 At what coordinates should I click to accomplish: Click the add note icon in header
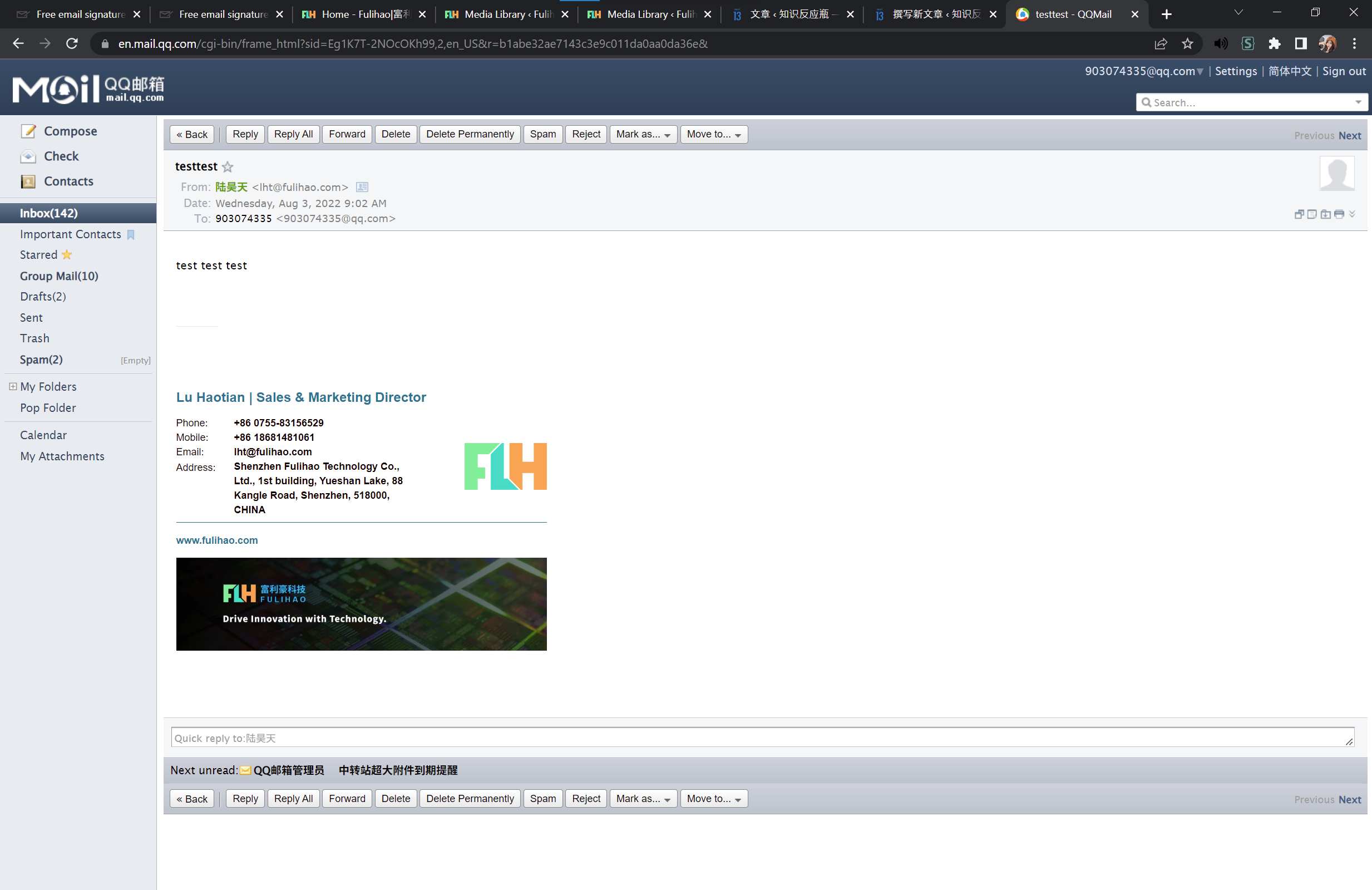(x=1312, y=214)
